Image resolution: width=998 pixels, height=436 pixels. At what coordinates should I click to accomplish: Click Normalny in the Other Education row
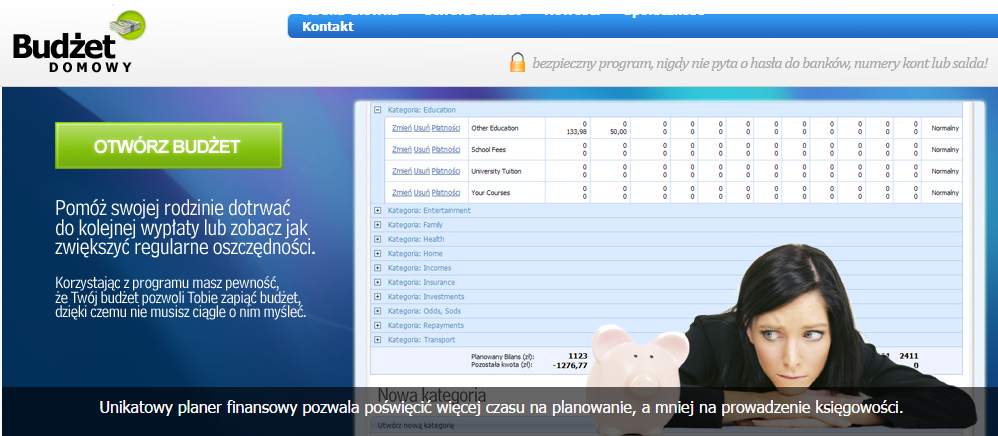coord(945,128)
